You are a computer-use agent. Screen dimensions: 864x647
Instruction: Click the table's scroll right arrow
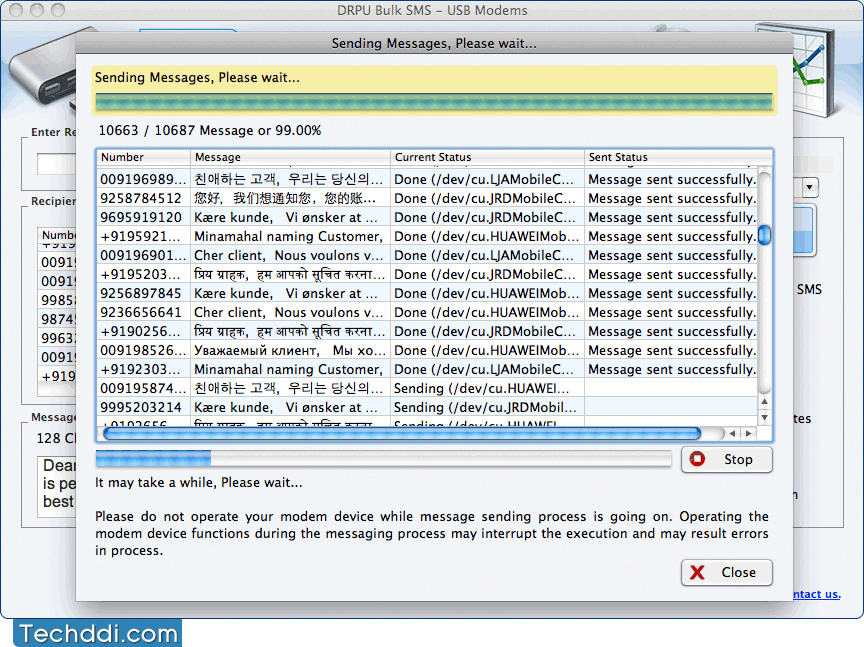pyautogui.click(x=748, y=434)
